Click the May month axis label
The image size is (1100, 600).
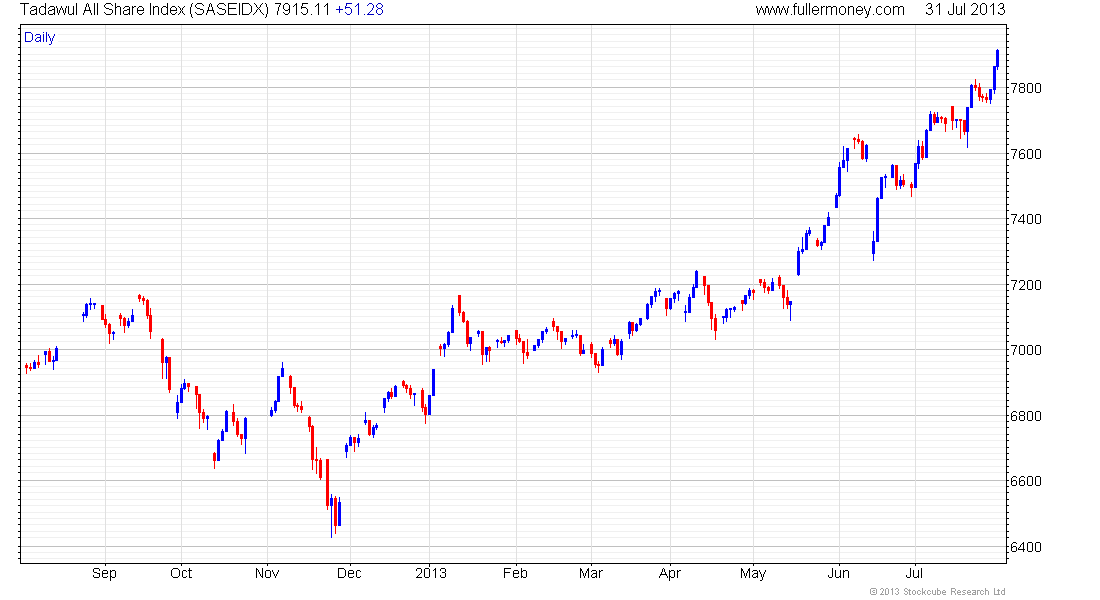coord(753,574)
